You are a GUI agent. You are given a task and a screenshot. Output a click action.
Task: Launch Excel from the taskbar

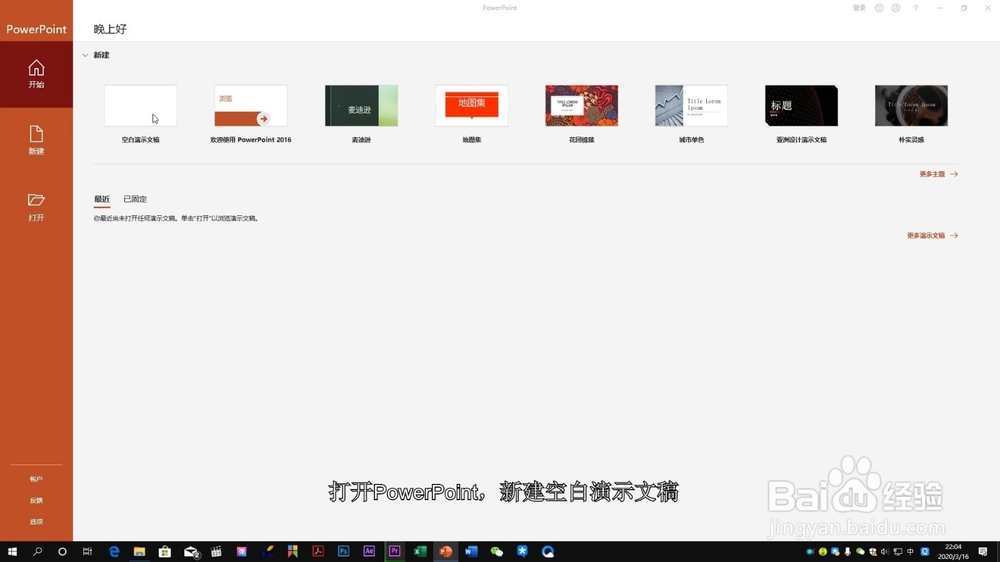pyautogui.click(x=420, y=552)
